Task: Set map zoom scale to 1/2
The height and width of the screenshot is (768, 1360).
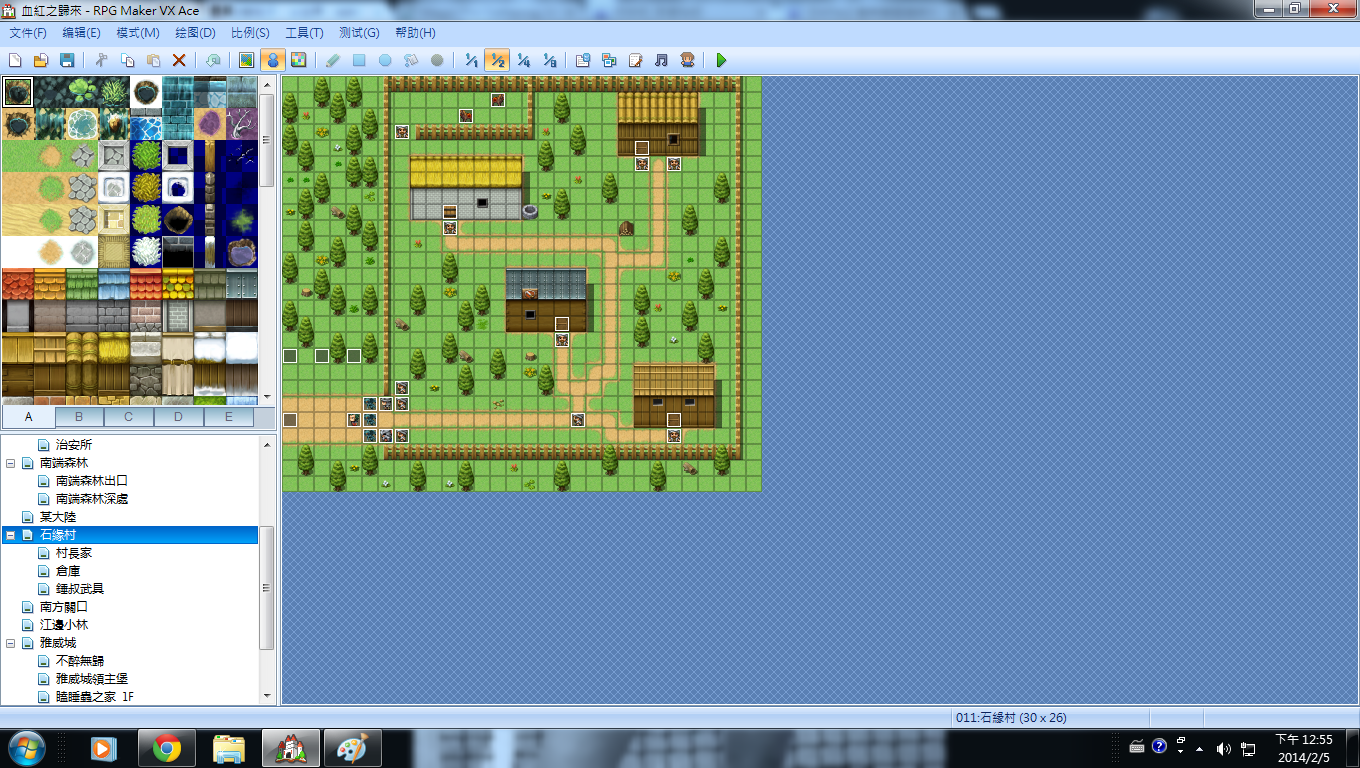Action: [x=497, y=60]
